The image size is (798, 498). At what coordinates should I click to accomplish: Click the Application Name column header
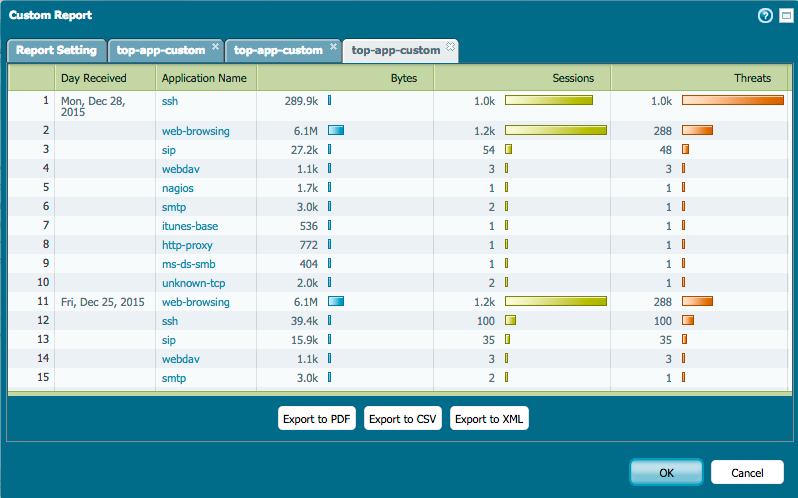coord(205,78)
